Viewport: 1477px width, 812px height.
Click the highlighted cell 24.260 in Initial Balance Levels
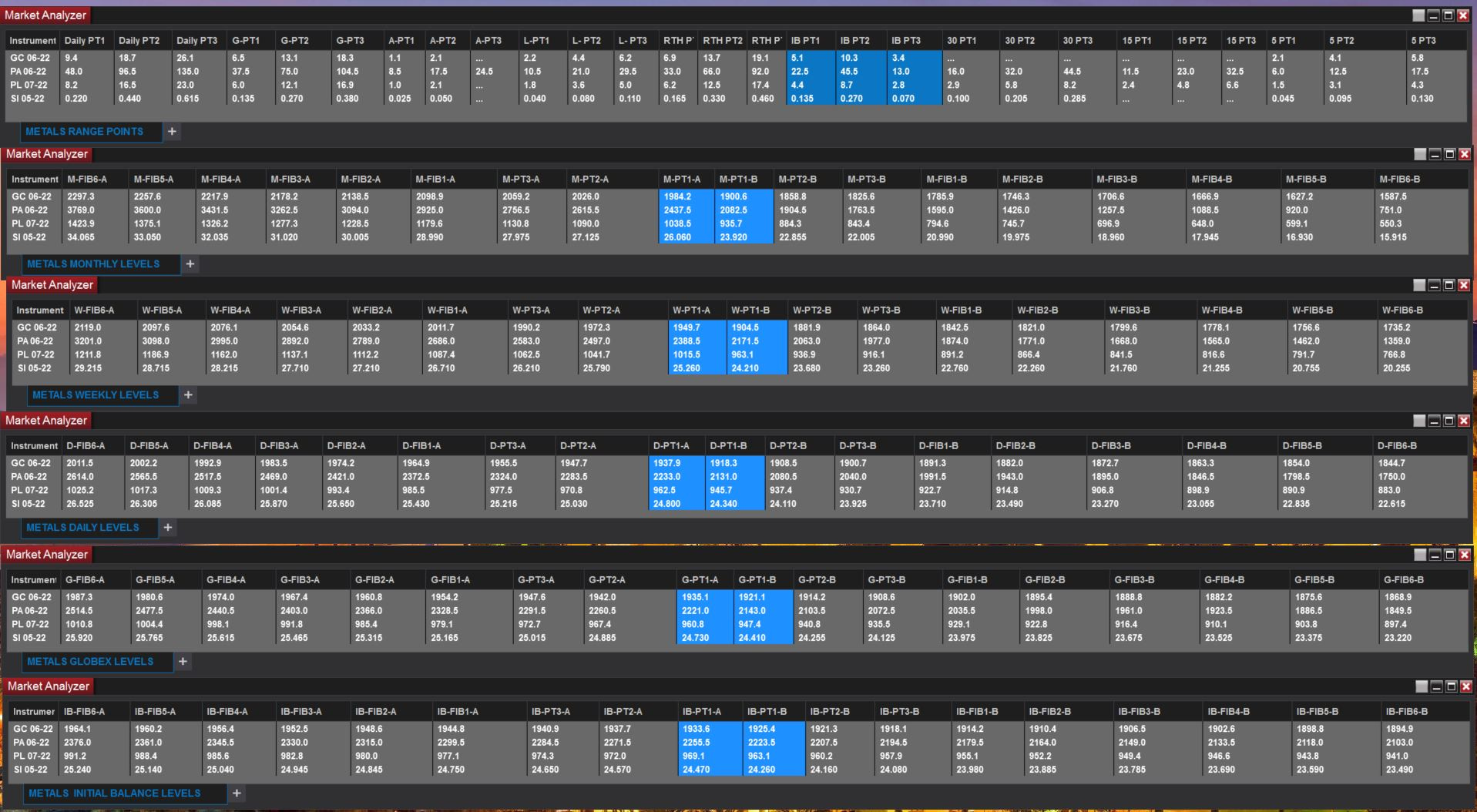[774, 770]
